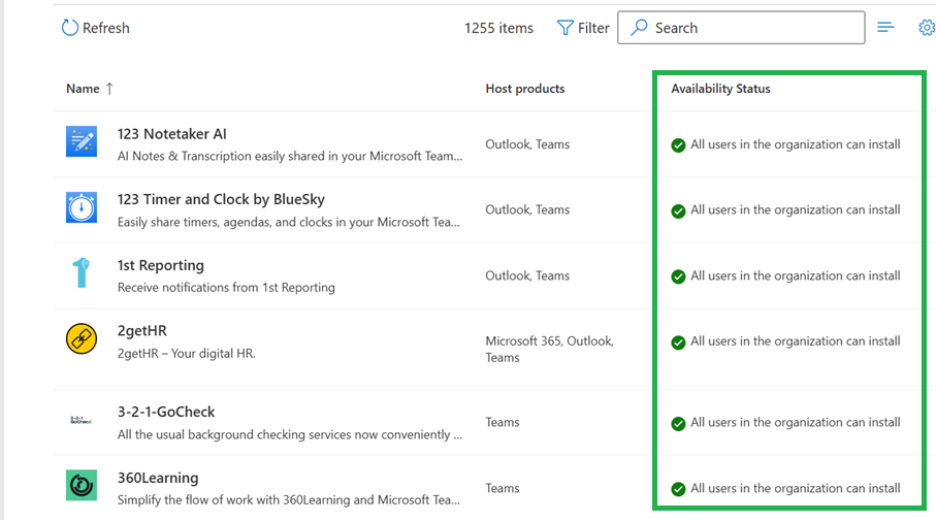Sort by the Name column header
Image resolution: width=936 pixels, height=522 pixels.
click(x=83, y=89)
